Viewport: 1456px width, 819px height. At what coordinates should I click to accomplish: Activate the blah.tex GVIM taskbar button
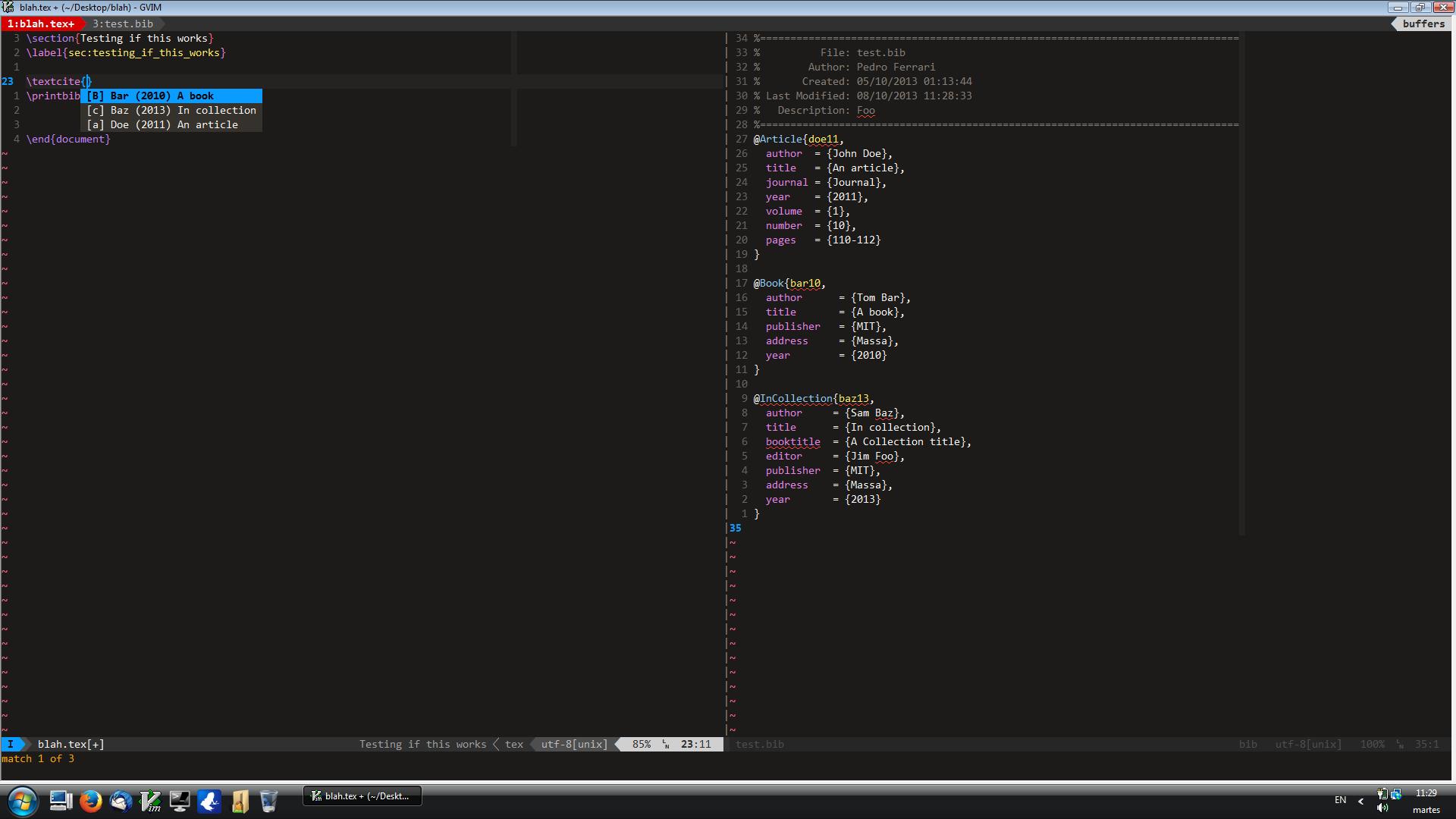(362, 795)
